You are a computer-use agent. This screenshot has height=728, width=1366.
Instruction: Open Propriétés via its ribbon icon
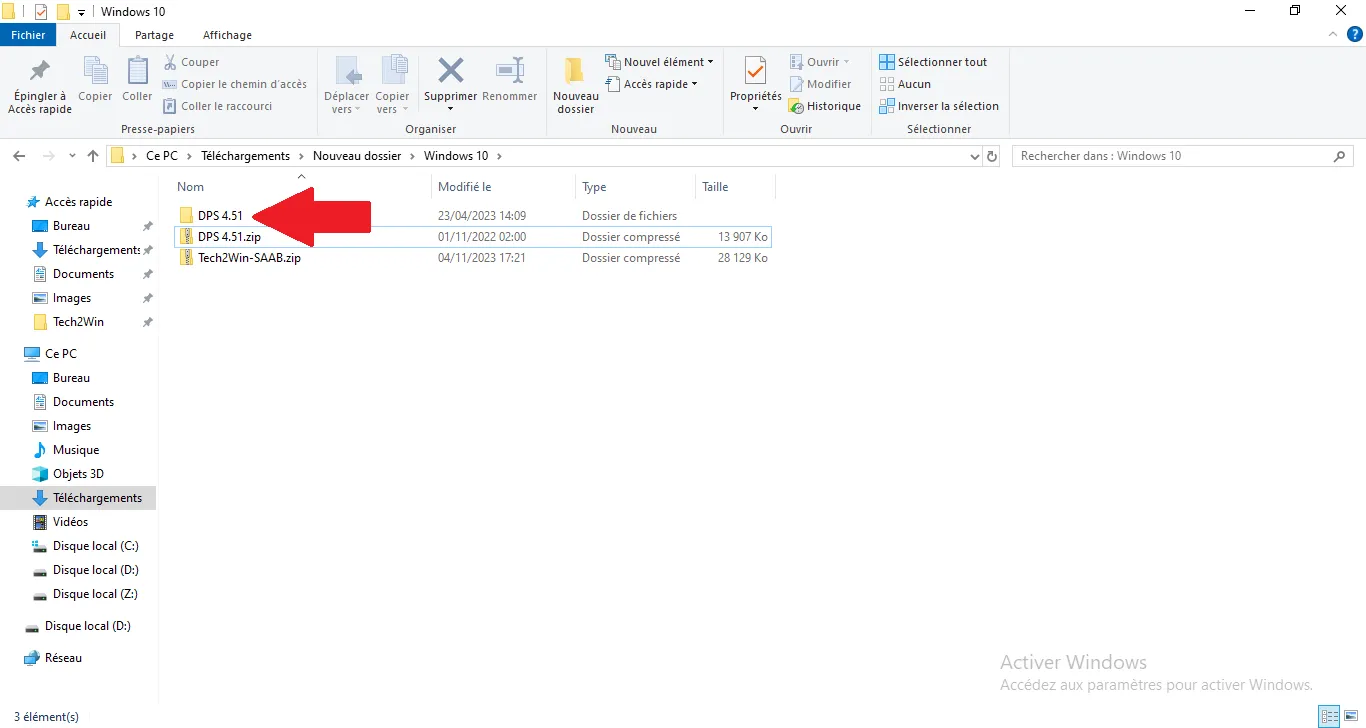(x=755, y=80)
